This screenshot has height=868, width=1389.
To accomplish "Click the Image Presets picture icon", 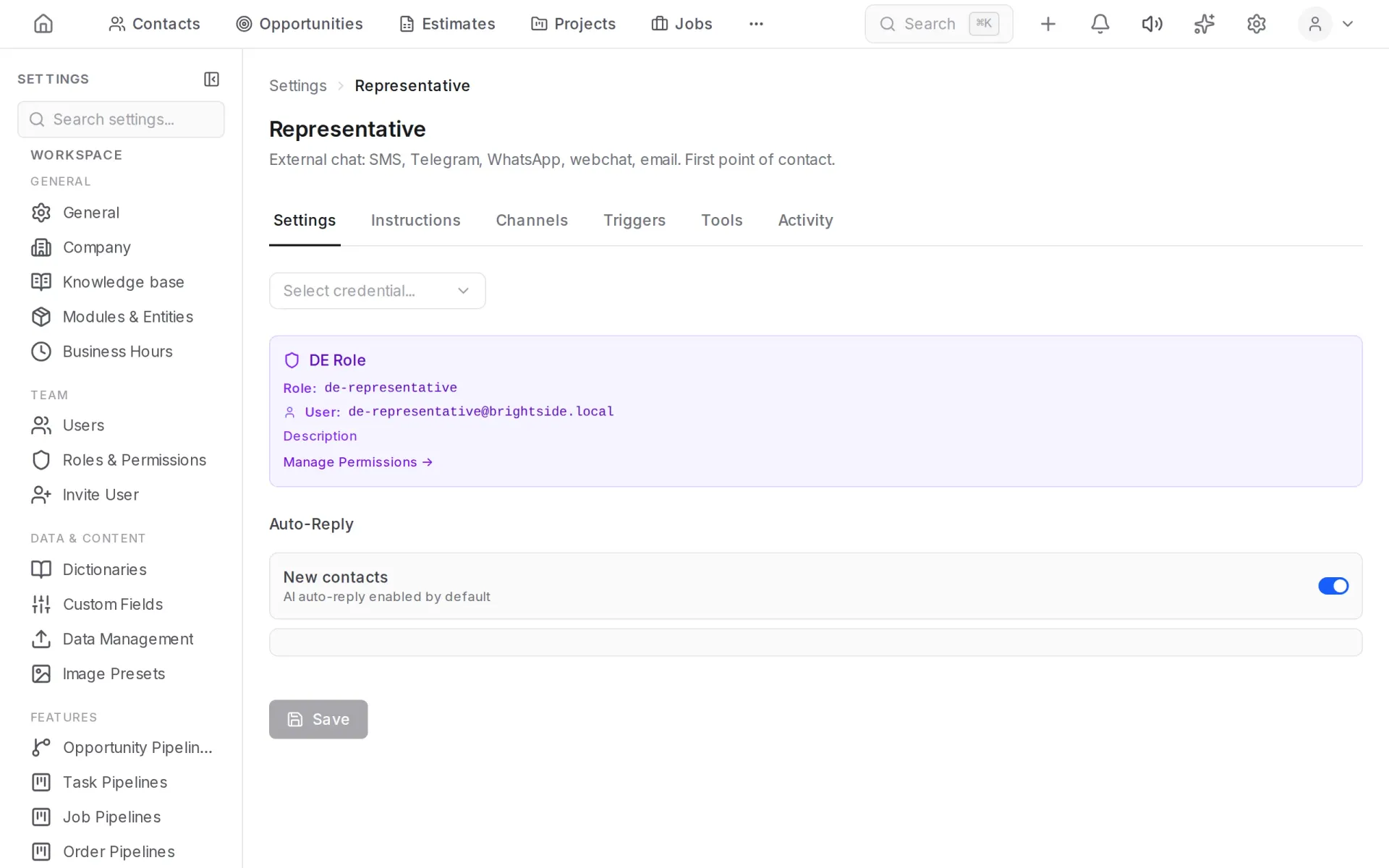I will click(41, 673).
